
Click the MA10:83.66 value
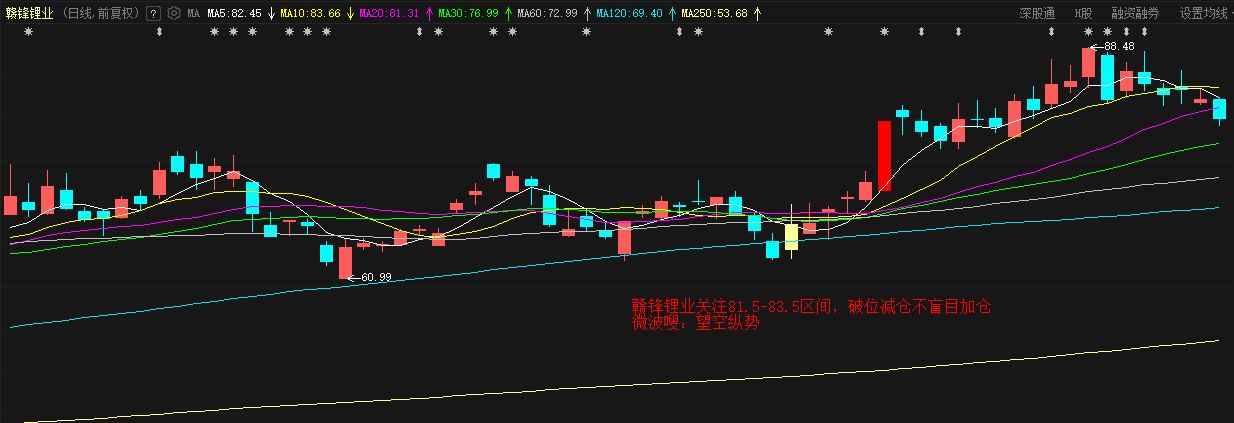(310, 14)
